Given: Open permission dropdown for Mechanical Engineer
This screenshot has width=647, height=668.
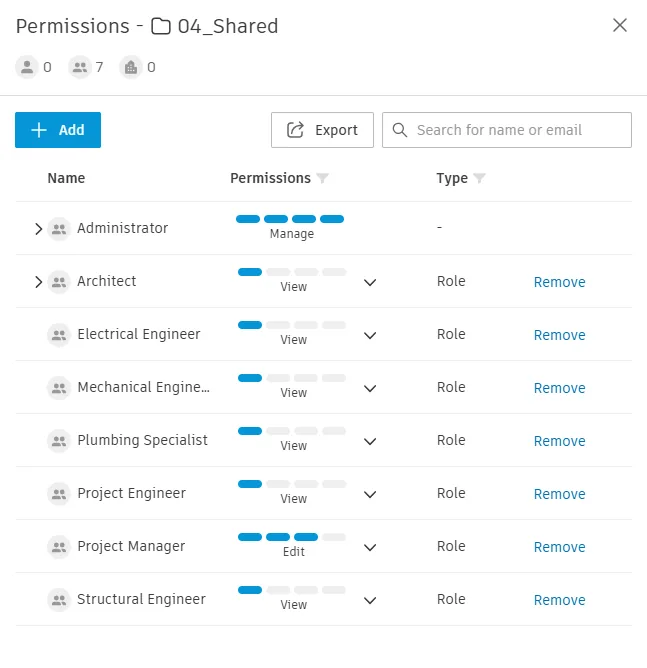Looking at the screenshot, I should pyautogui.click(x=370, y=389).
